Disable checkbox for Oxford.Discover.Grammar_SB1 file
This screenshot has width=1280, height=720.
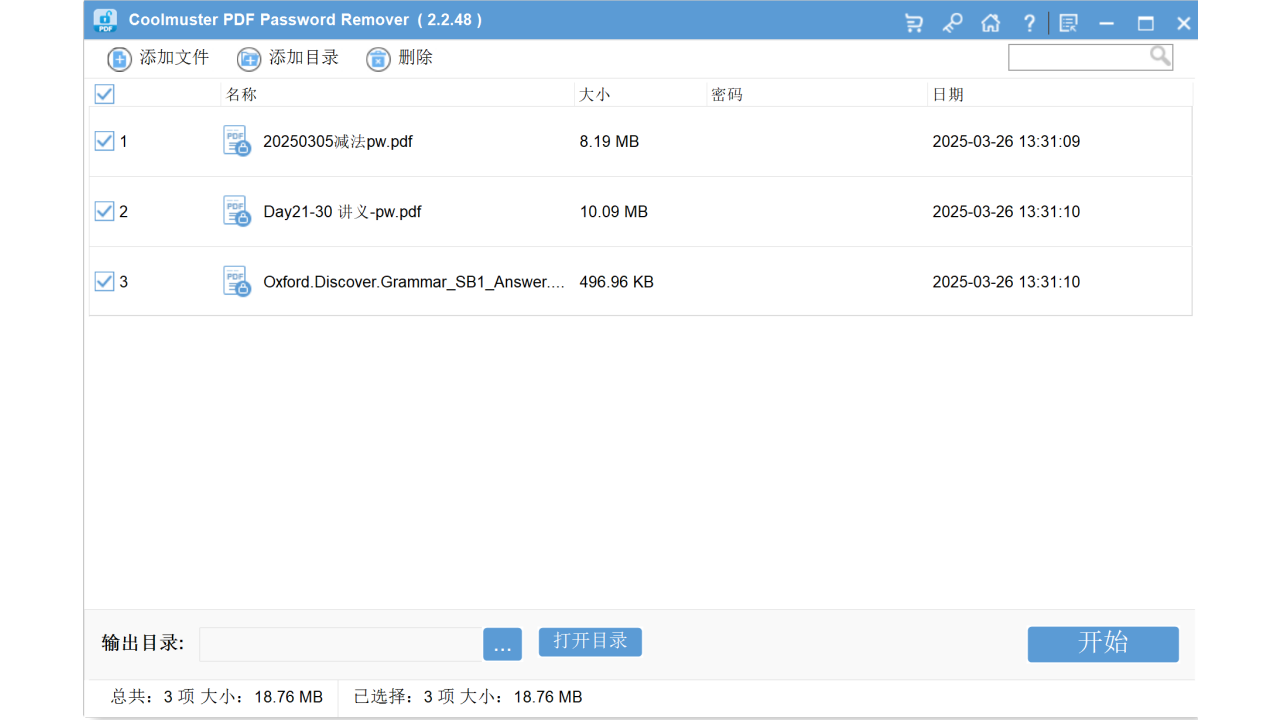click(x=105, y=281)
